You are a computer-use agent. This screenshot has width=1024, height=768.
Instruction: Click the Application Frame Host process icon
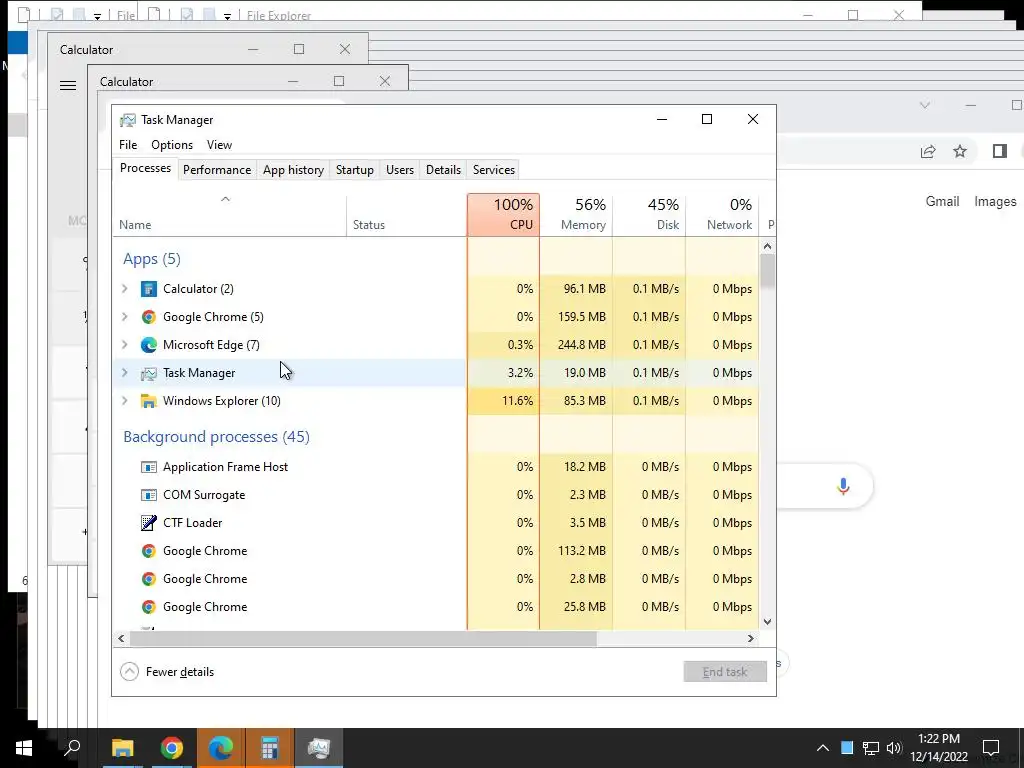[149, 467]
